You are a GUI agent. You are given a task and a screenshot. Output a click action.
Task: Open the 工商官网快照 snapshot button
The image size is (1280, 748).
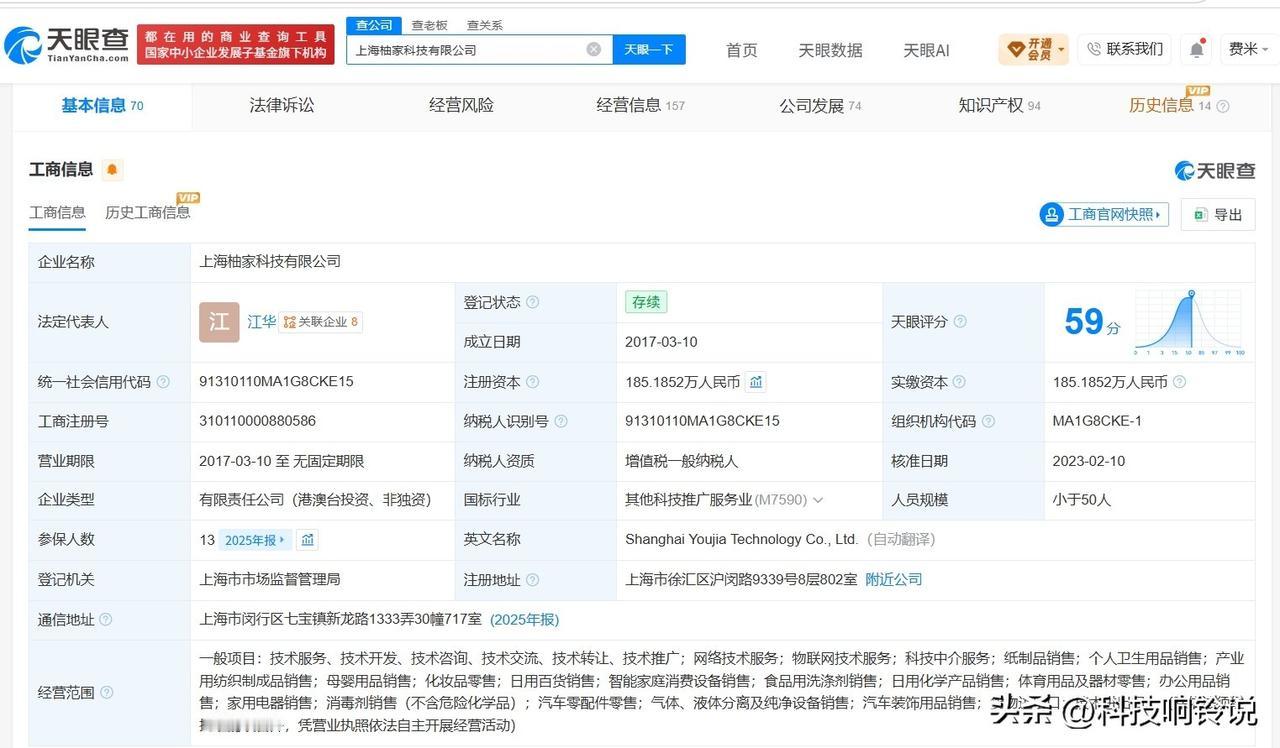tap(1105, 214)
